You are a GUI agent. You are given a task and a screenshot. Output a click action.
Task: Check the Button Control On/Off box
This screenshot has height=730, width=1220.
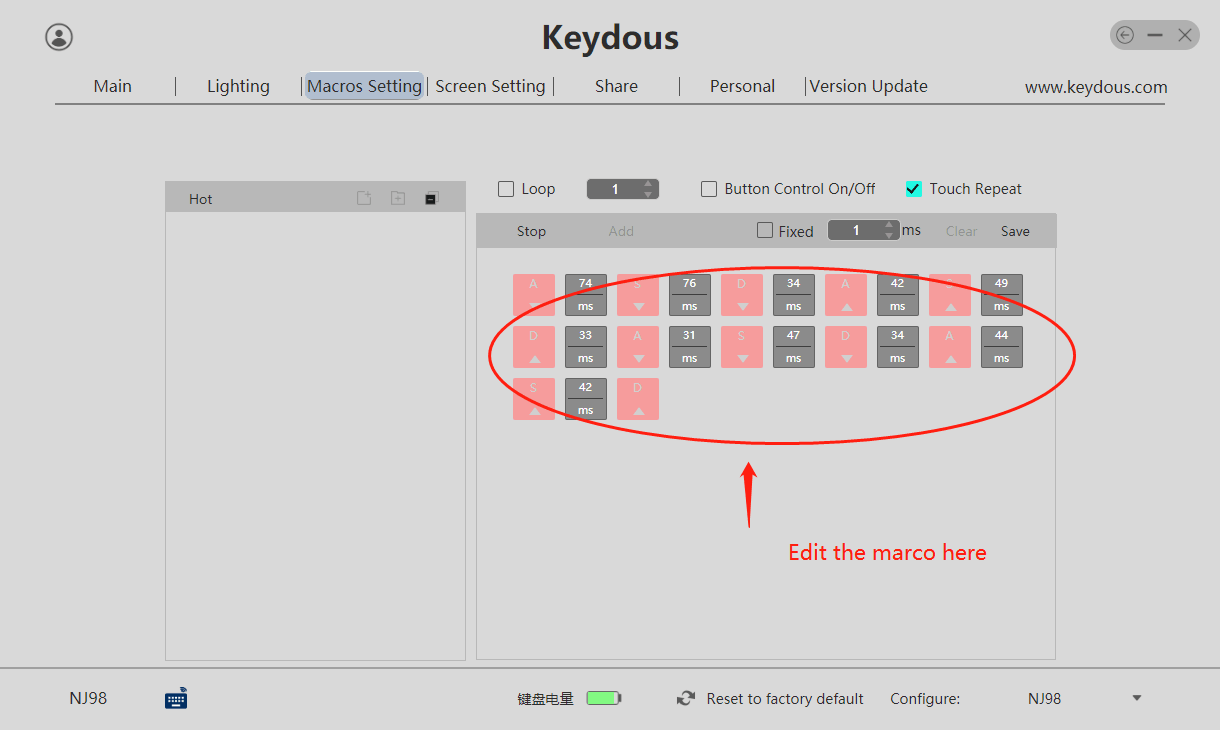click(x=709, y=189)
